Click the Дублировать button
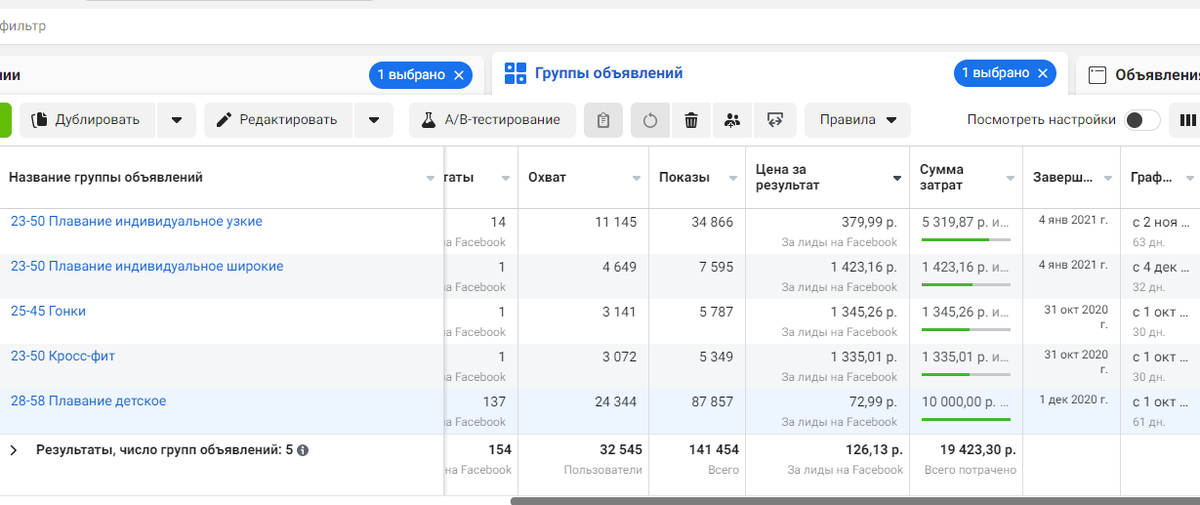 point(87,120)
